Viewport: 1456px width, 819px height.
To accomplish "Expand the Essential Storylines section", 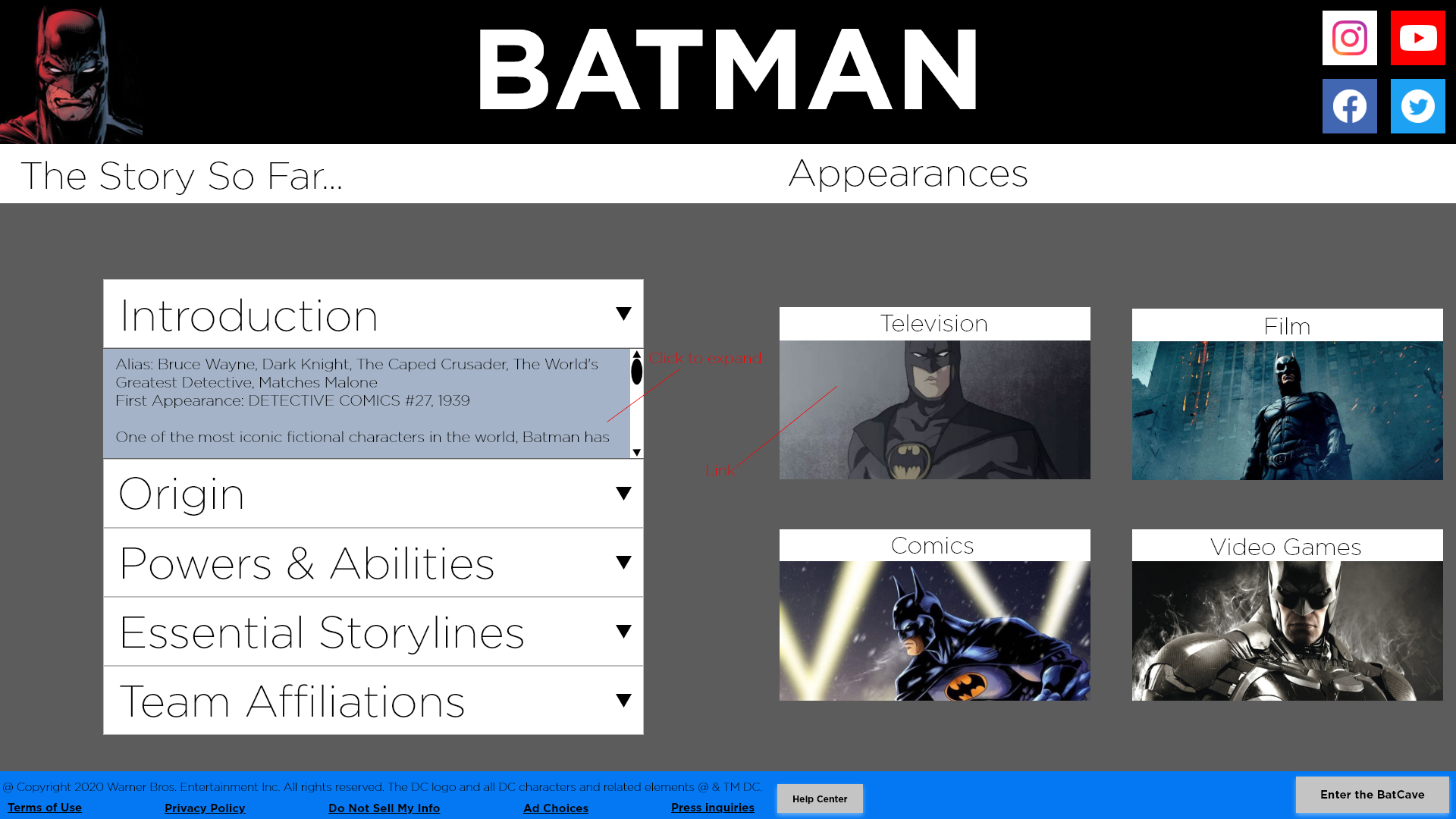I will tap(623, 632).
